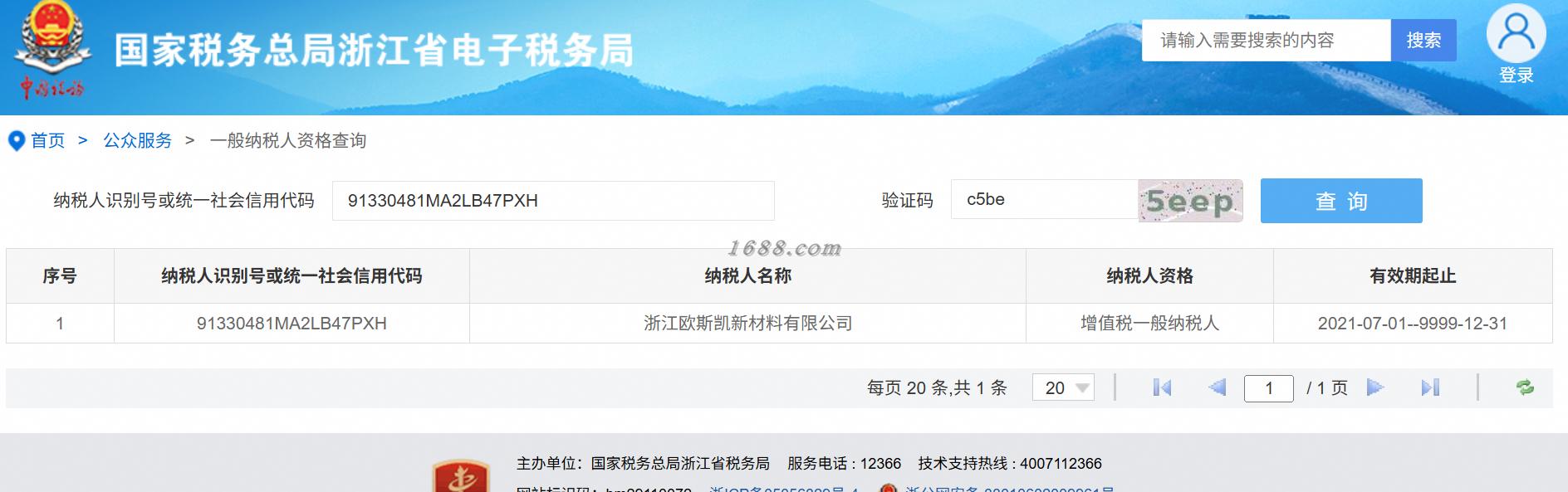Viewport: 1568px width, 492px height.
Task: Click the 序号 column header
Action: [60, 275]
